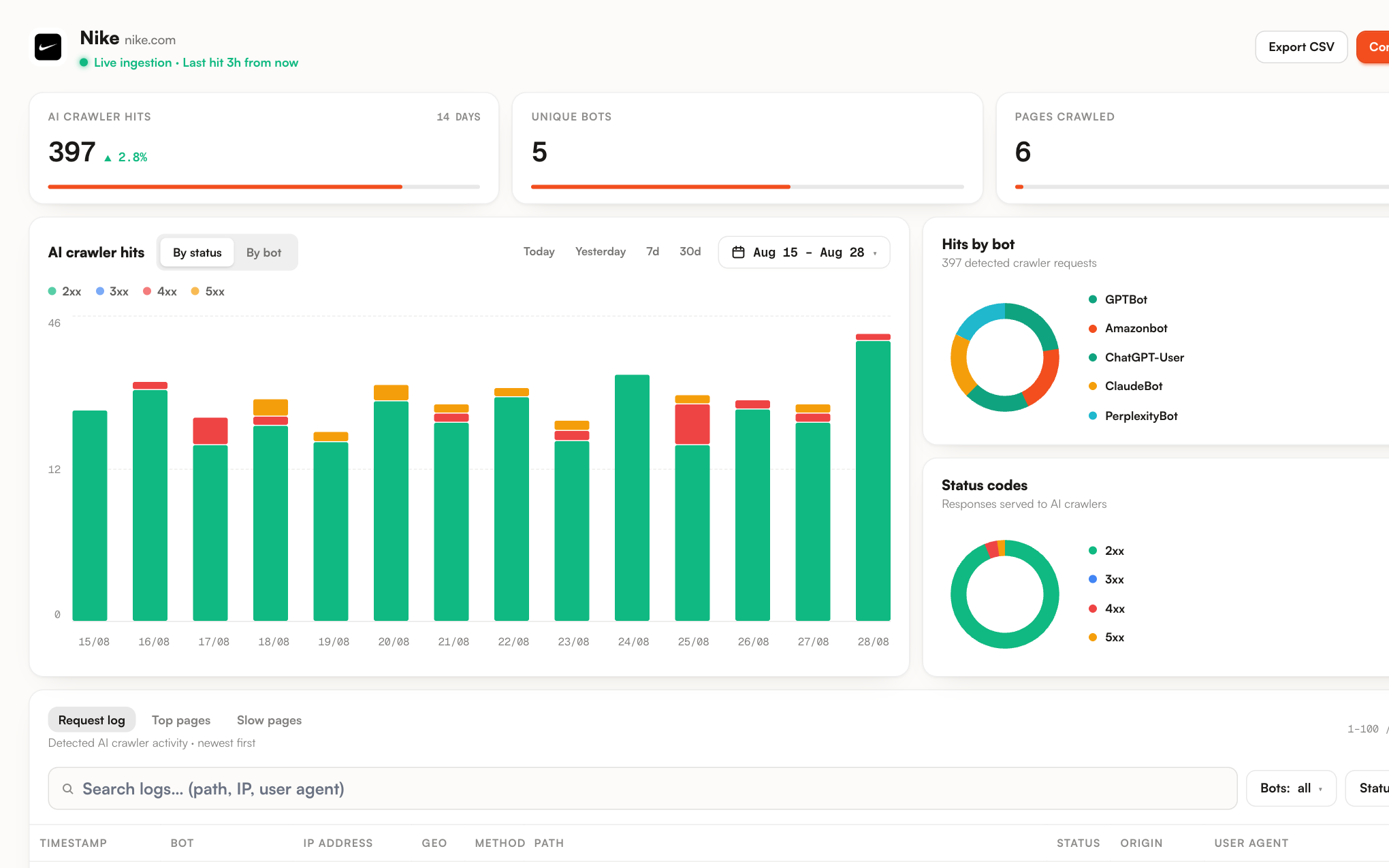Click the nike.com domain text

150,40
